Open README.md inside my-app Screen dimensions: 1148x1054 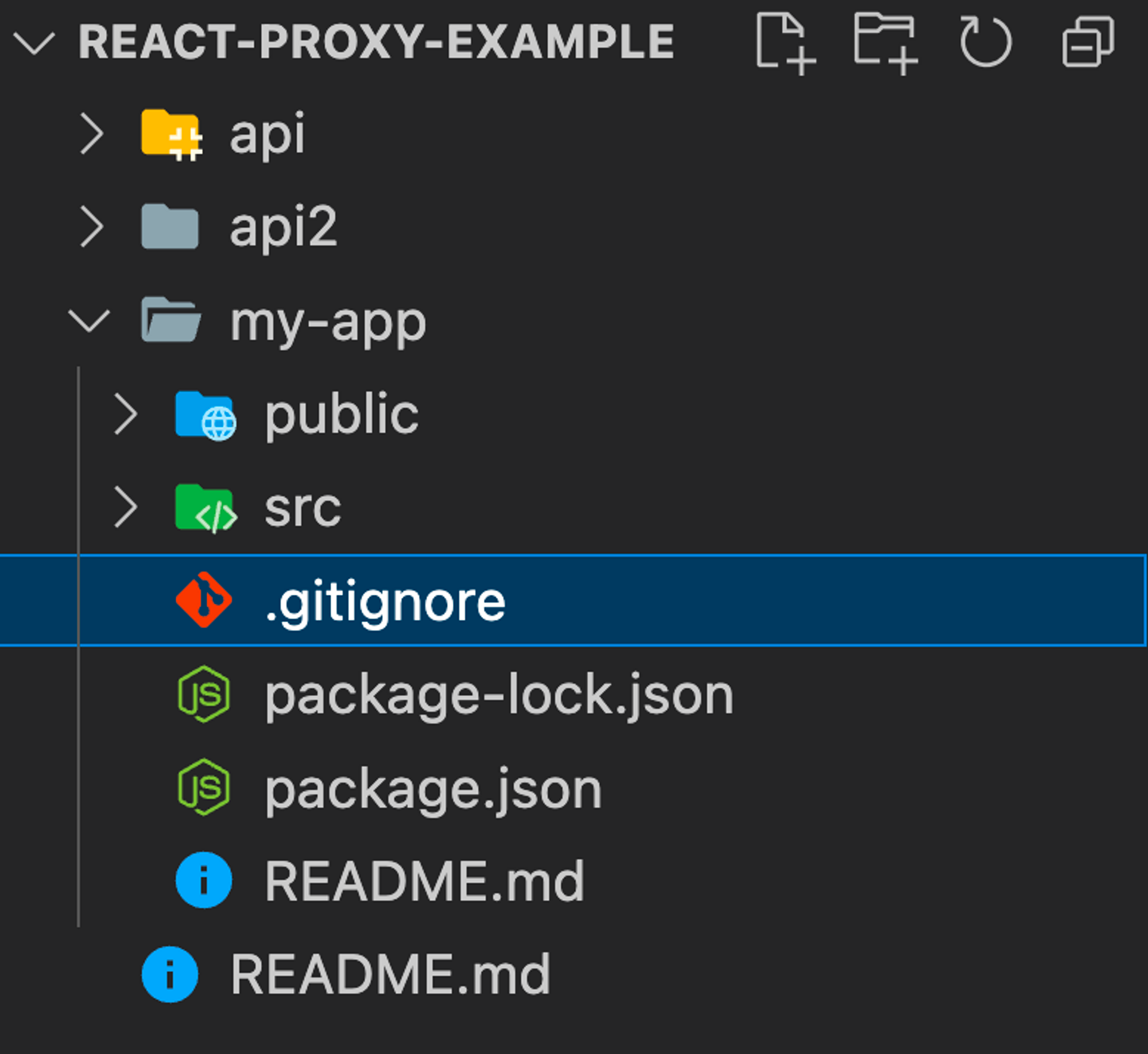point(424,881)
